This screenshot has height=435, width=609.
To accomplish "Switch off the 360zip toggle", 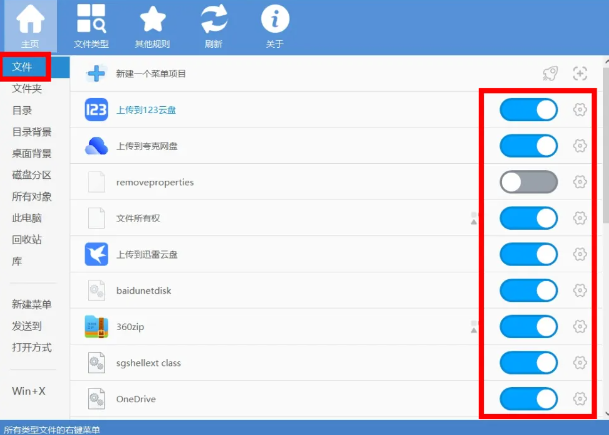I will (x=528, y=326).
